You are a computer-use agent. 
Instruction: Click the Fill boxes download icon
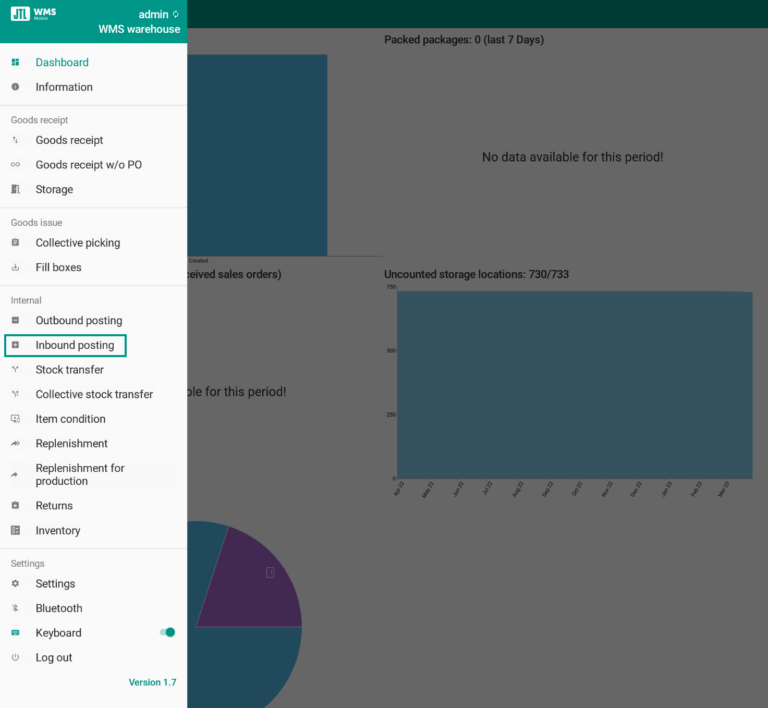(15, 267)
